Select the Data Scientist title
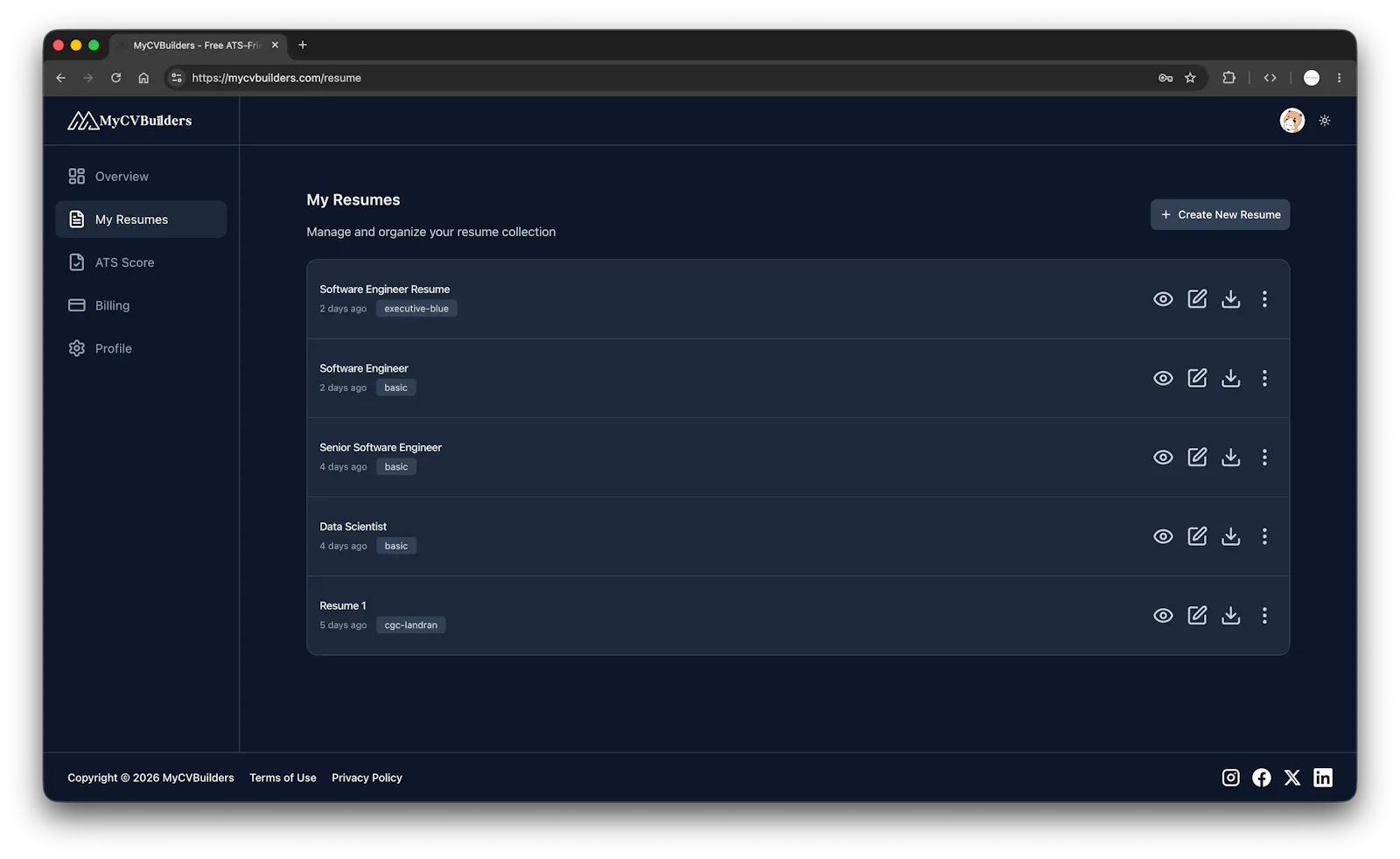Viewport: 1400px width, 859px height. point(353,527)
